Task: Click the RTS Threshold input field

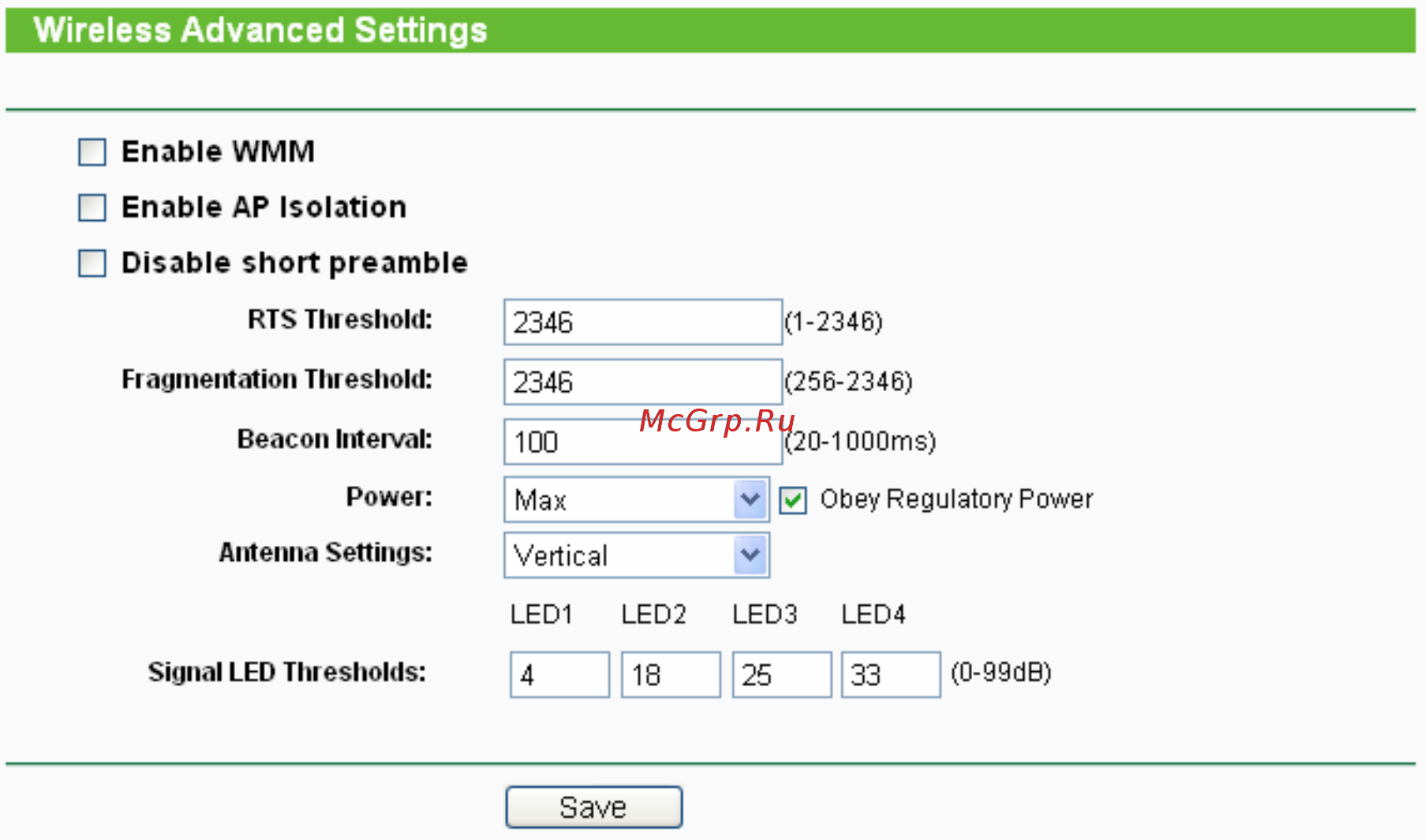Action: point(643,322)
